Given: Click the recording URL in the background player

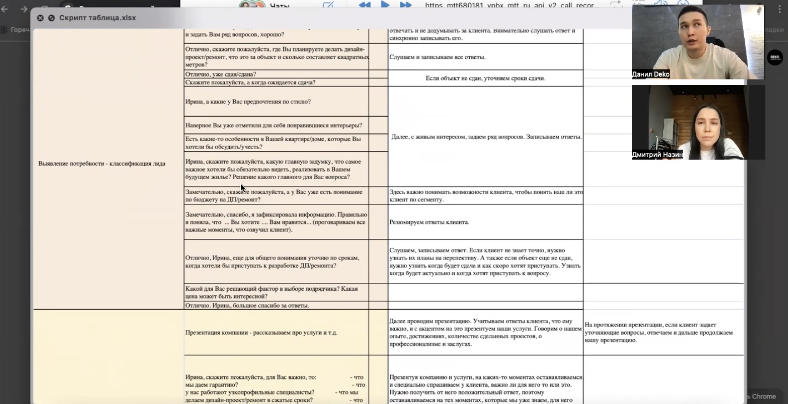Looking at the screenshot, I should [510, 5].
